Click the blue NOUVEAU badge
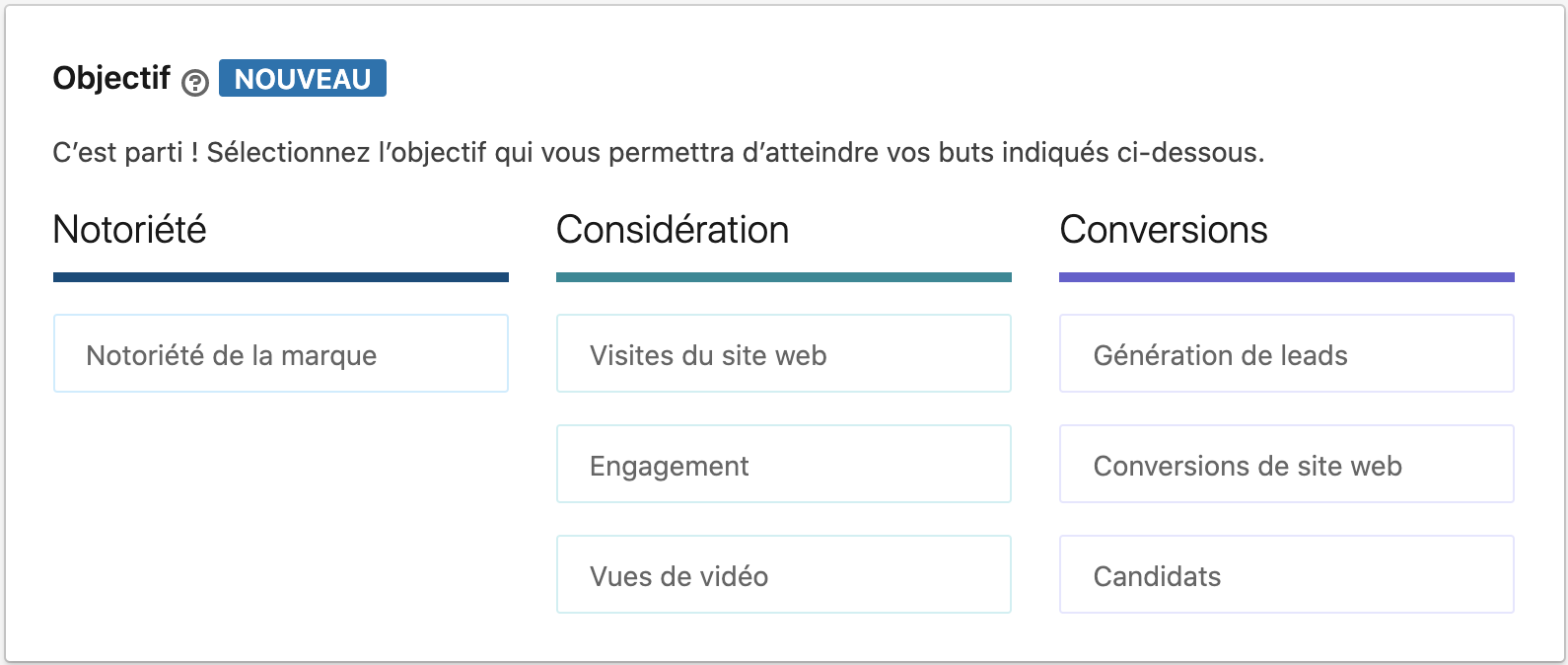The height and width of the screenshot is (665, 1568). point(303,79)
